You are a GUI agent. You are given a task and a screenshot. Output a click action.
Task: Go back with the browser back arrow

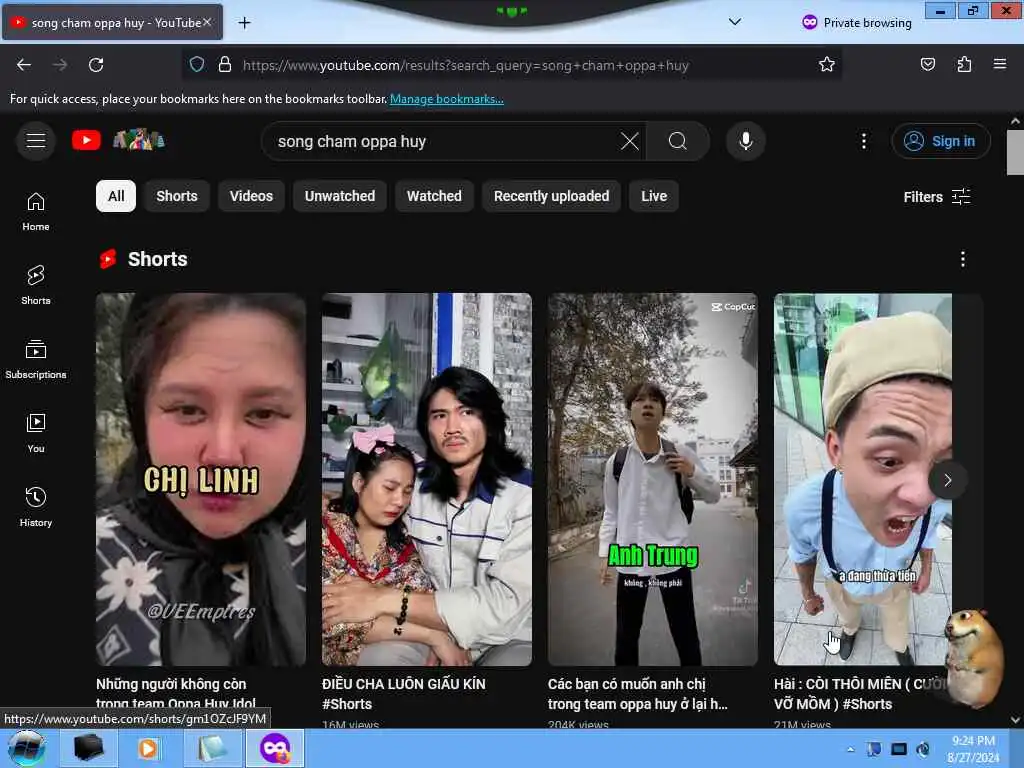[24, 65]
